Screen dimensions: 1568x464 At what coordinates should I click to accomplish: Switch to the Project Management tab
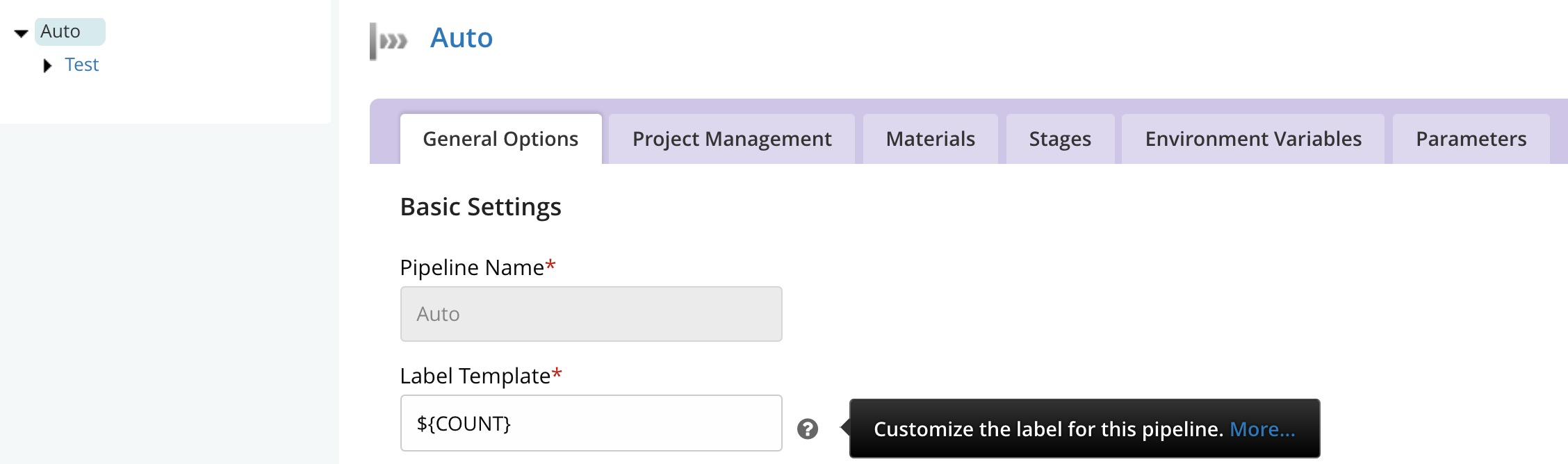click(x=731, y=139)
